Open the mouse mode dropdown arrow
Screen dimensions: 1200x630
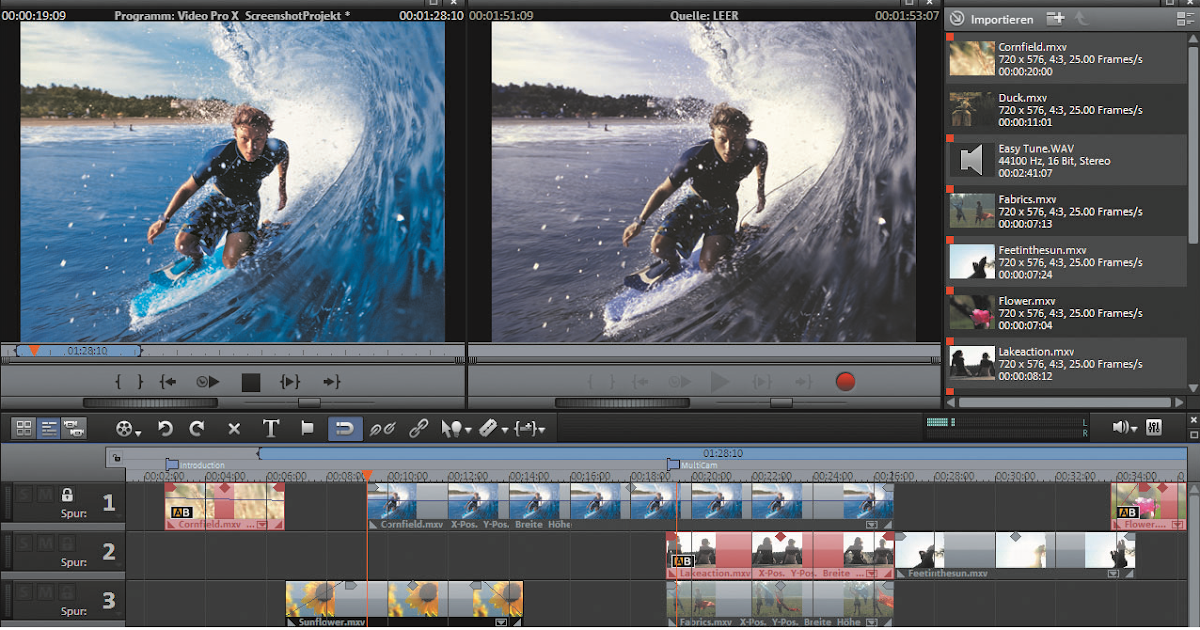tap(470, 429)
